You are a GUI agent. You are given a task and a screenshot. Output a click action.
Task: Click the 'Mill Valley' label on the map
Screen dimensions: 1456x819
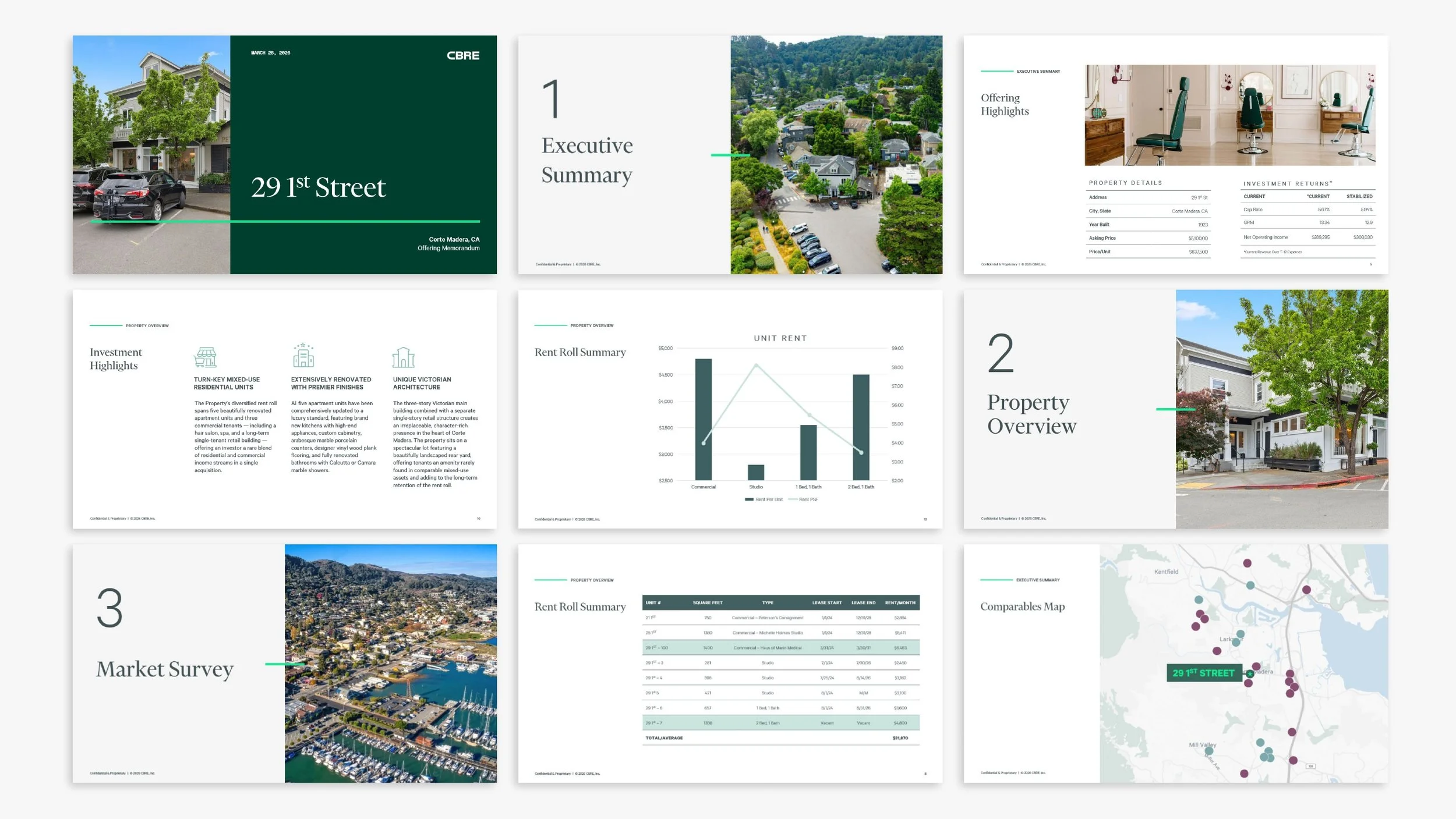pos(1202,744)
